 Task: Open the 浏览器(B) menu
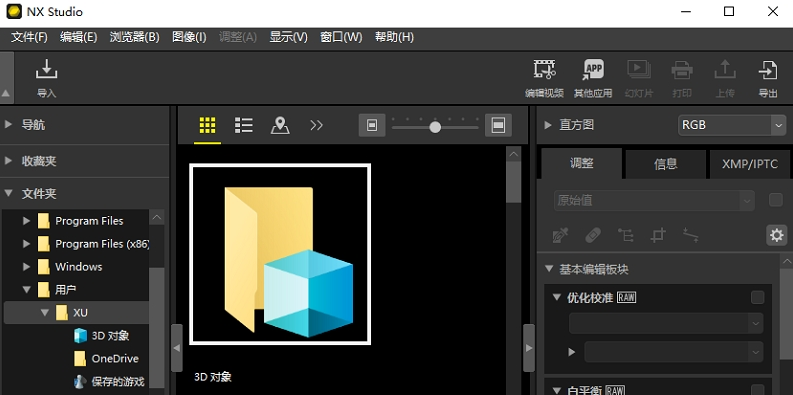tap(135, 37)
